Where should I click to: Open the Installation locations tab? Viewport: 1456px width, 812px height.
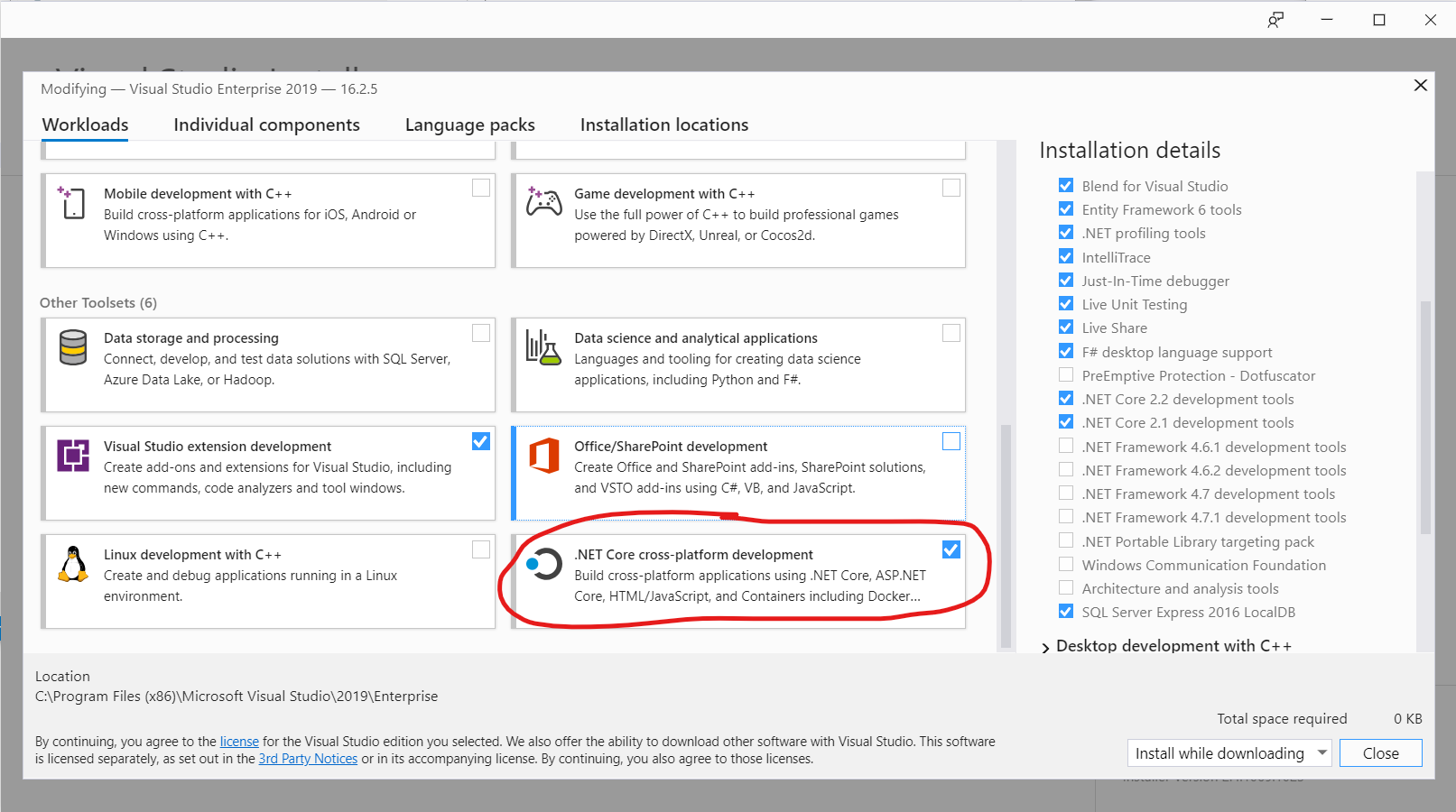tap(664, 125)
